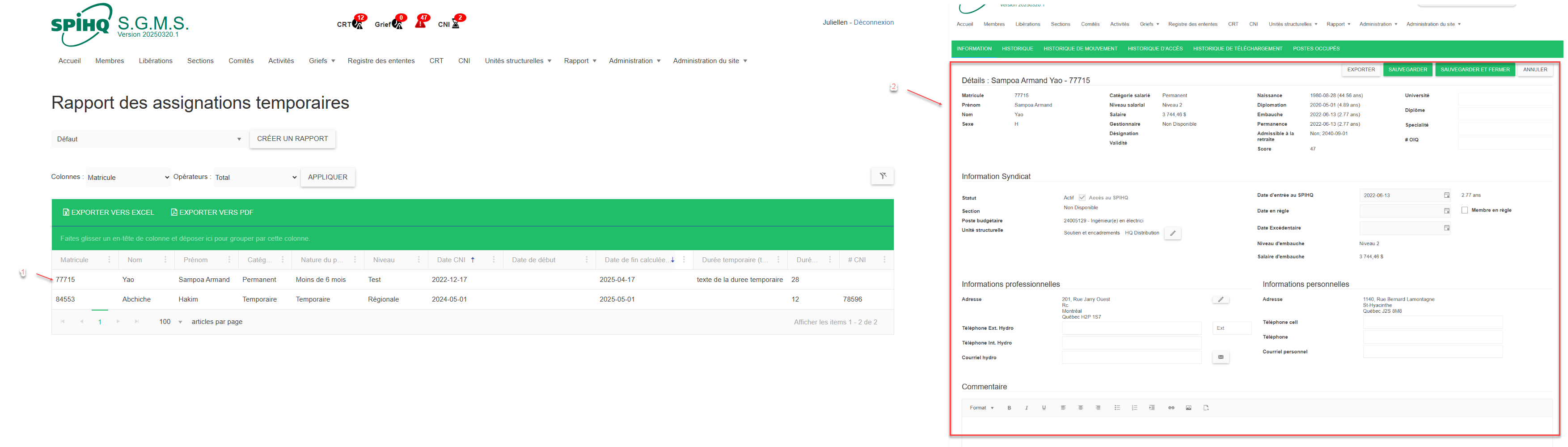
Task: Click the clear filters funnel icon
Action: [882, 177]
